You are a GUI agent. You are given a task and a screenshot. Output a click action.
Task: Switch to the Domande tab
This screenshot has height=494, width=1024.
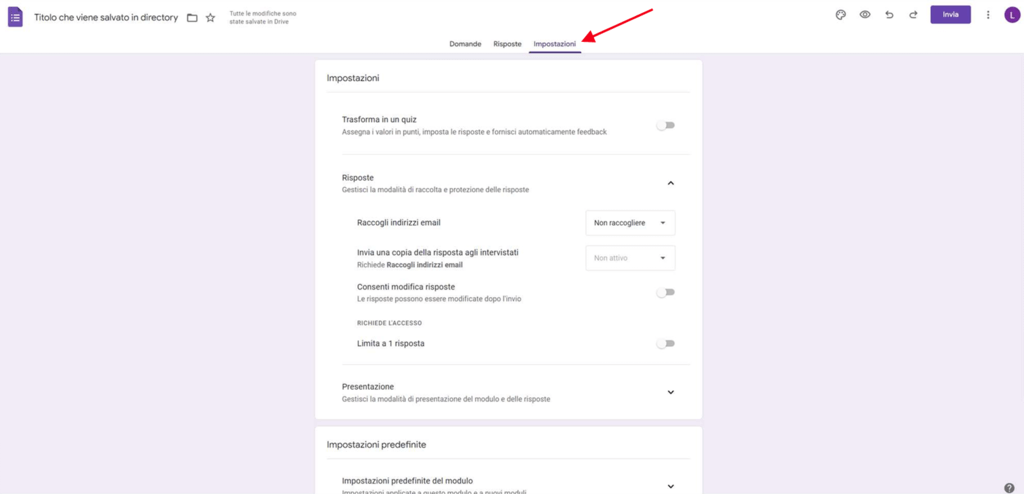pyautogui.click(x=465, y=44)
